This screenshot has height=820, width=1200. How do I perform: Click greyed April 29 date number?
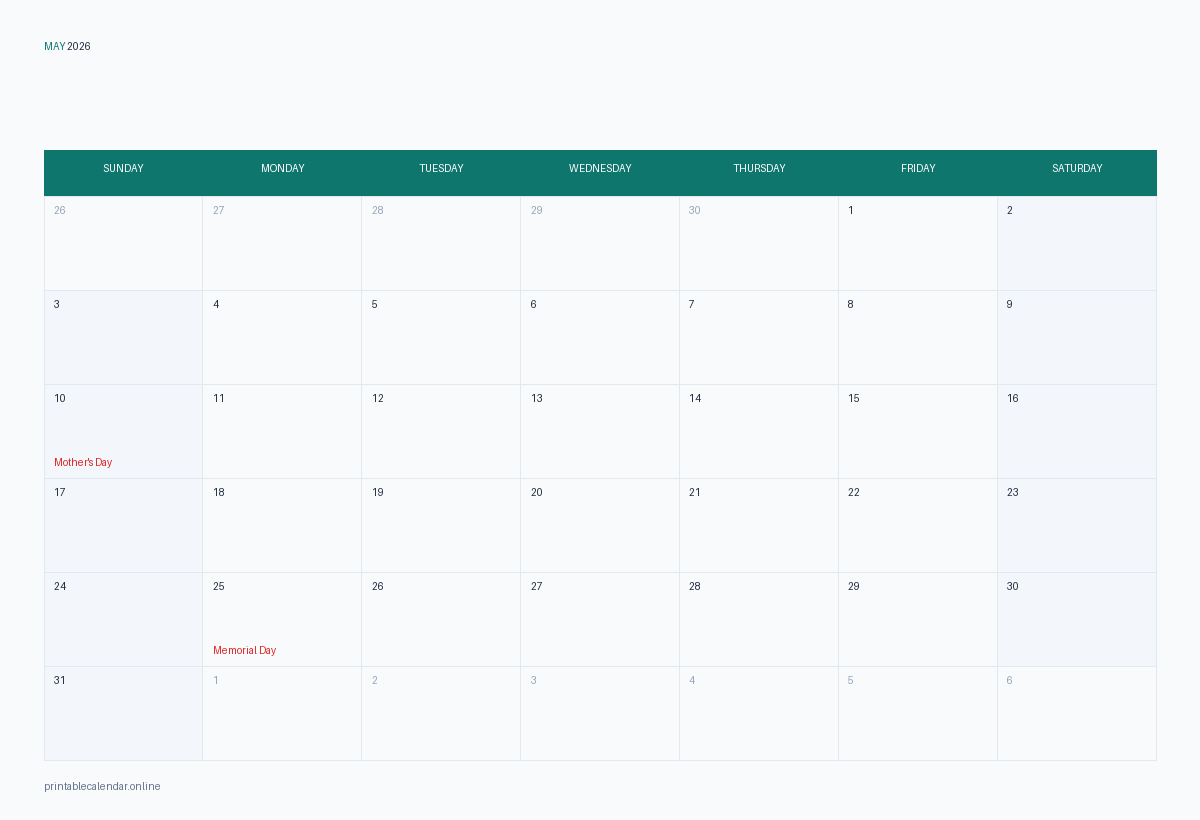point(537,211)
